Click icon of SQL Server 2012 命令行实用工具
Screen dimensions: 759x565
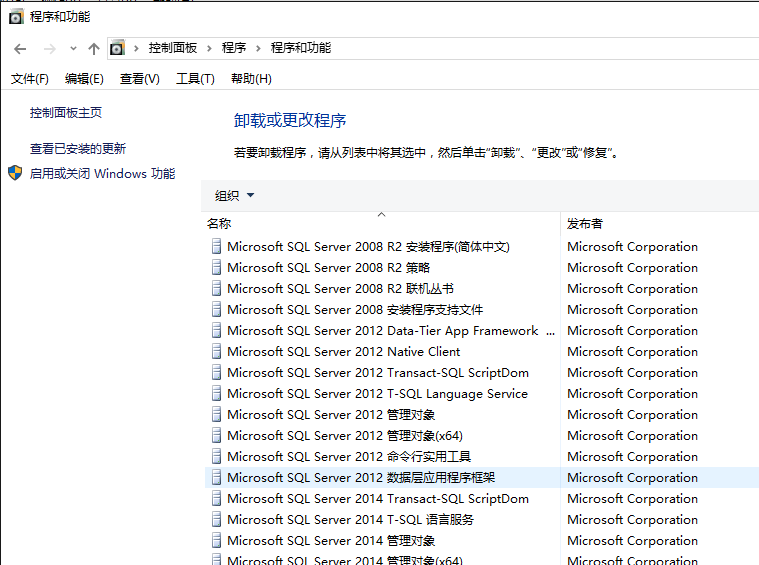pos(216,457)
